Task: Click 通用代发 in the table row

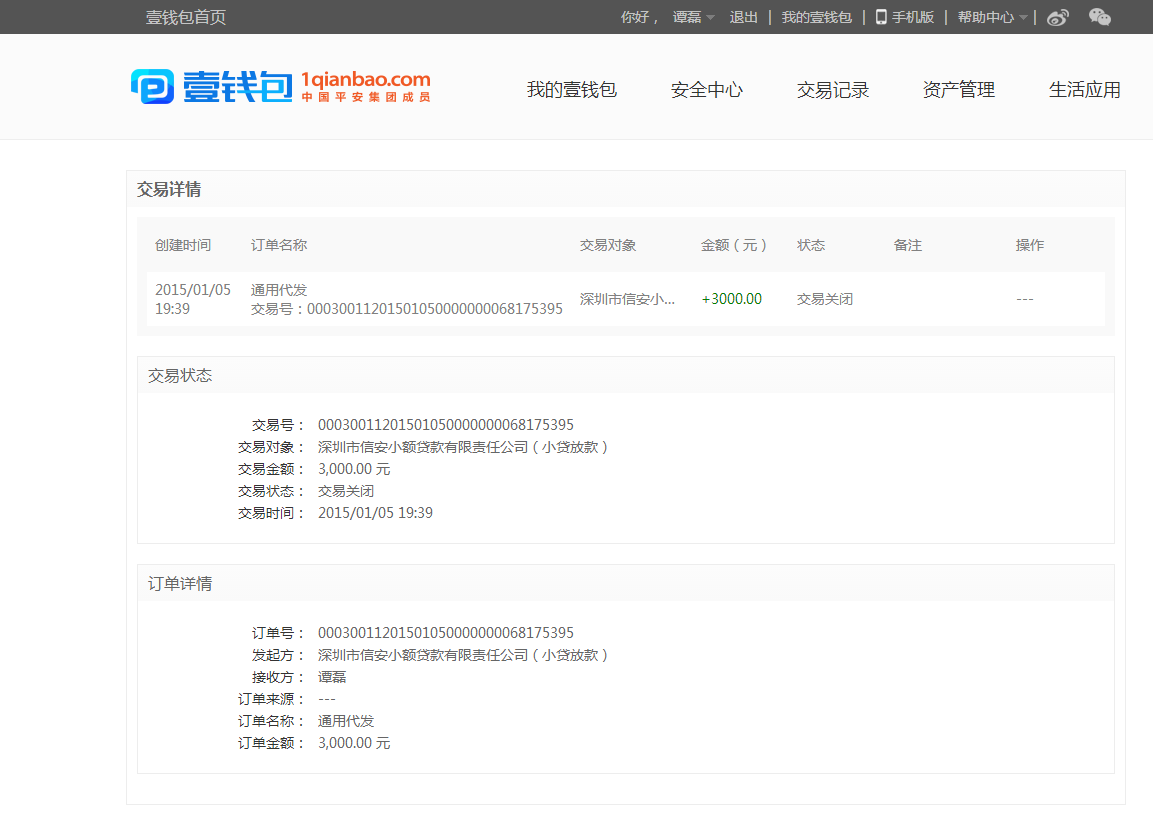Action: click(279, 290)
